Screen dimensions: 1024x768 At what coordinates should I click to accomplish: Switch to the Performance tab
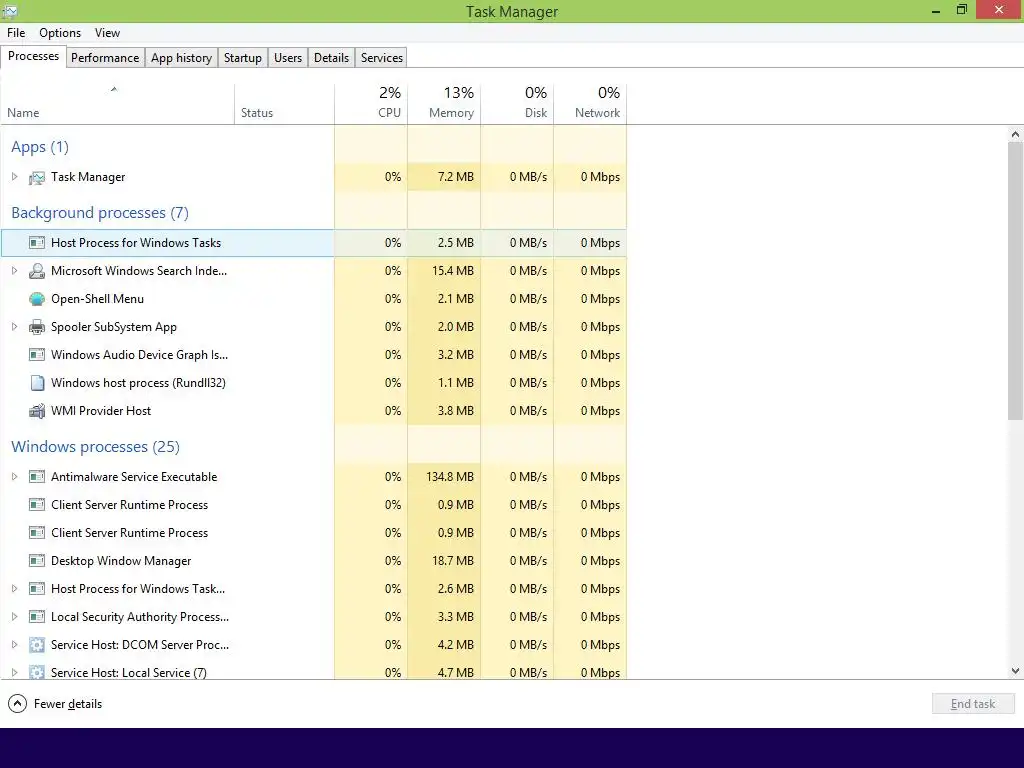coord(105,57)
